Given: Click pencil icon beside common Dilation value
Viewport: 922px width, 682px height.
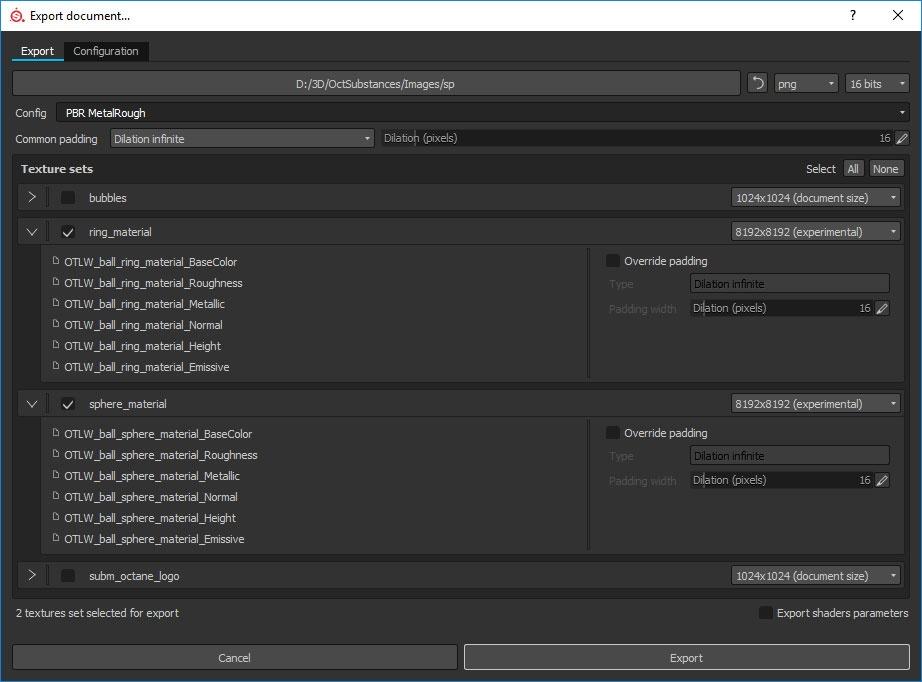Looking at the screenshot, I should coord(901,138).
